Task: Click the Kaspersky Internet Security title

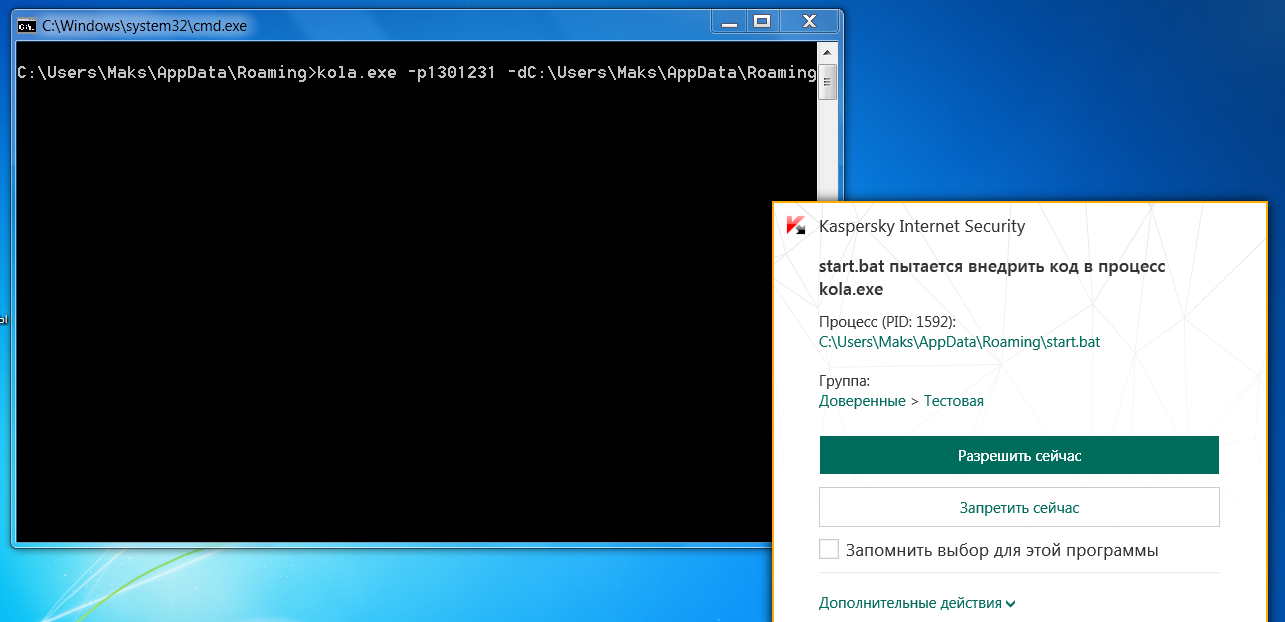Action: [x=922, y=226]
